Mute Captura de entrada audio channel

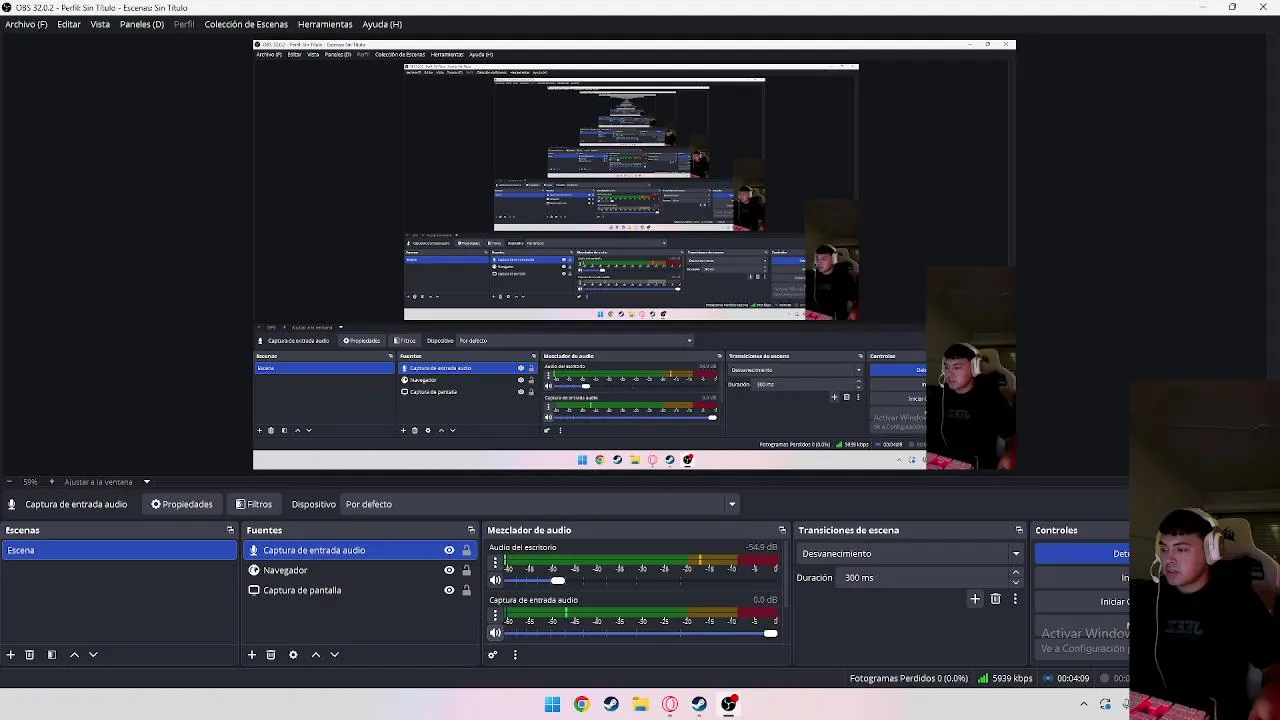point(495,633)
